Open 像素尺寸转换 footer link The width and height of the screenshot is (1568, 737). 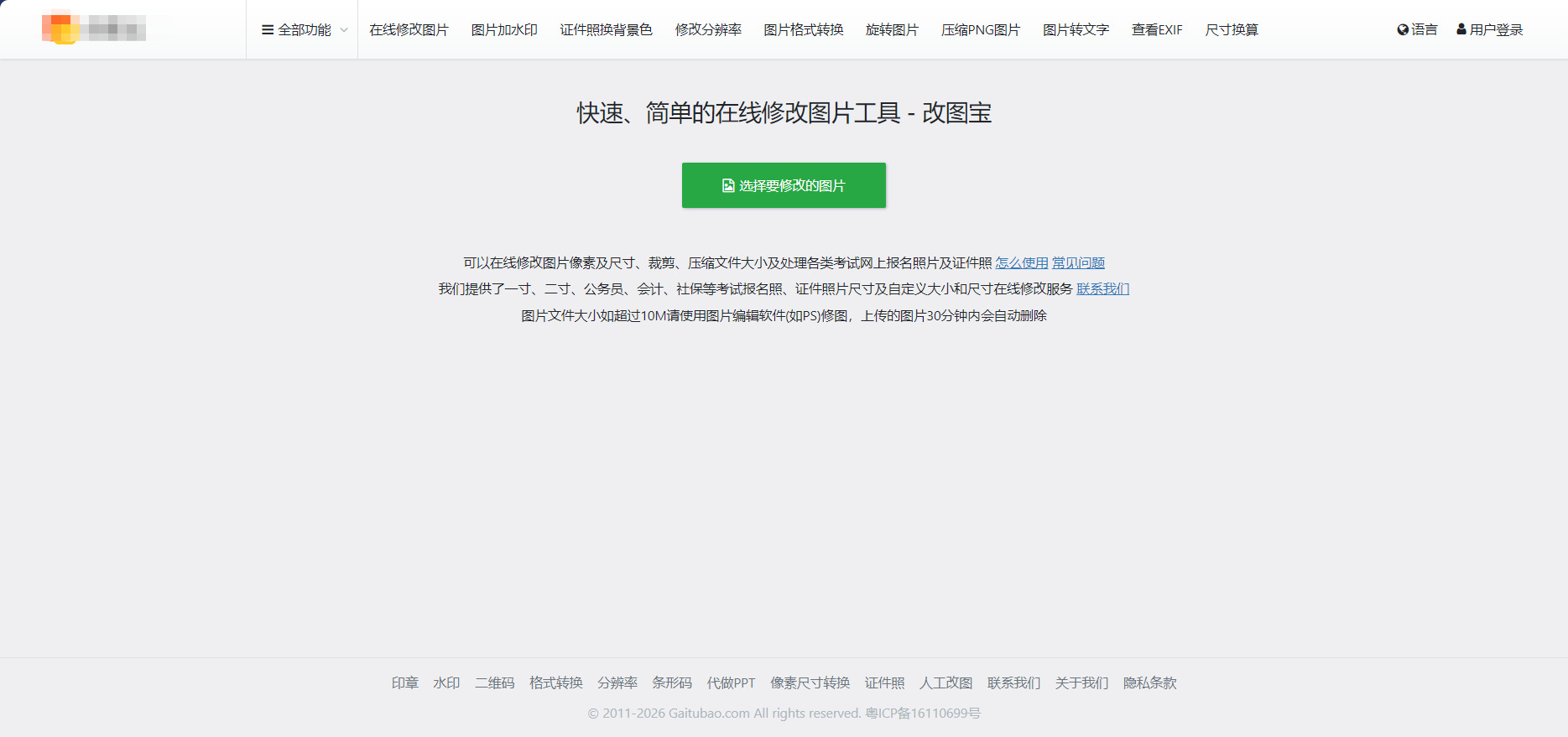pos(810,683)
